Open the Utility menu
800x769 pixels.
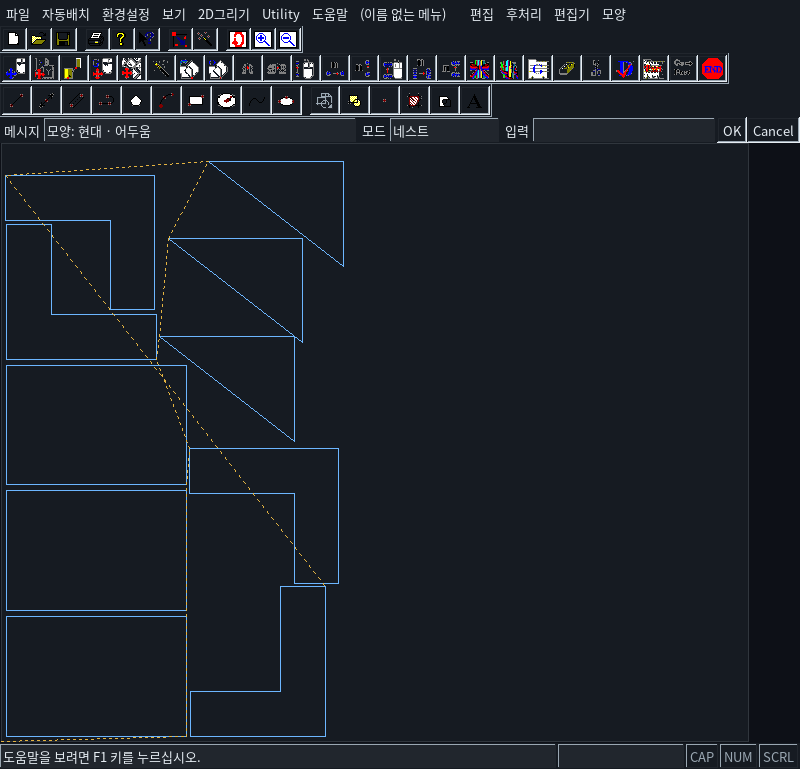(281, 14)
